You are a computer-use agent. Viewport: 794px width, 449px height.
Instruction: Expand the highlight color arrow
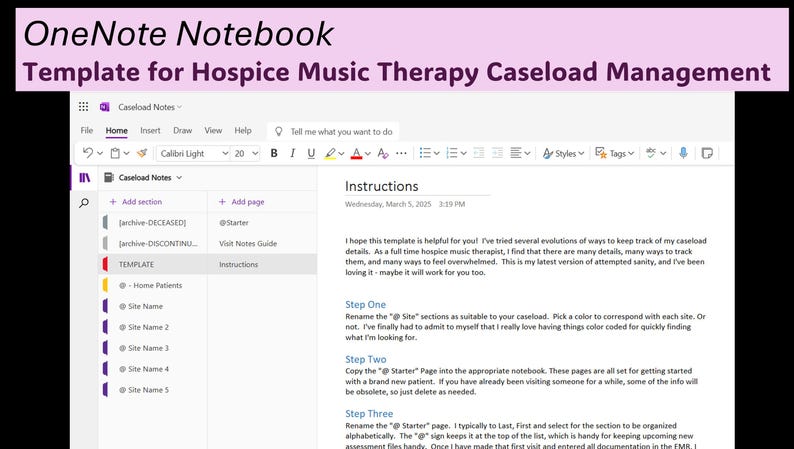(341, 153)
